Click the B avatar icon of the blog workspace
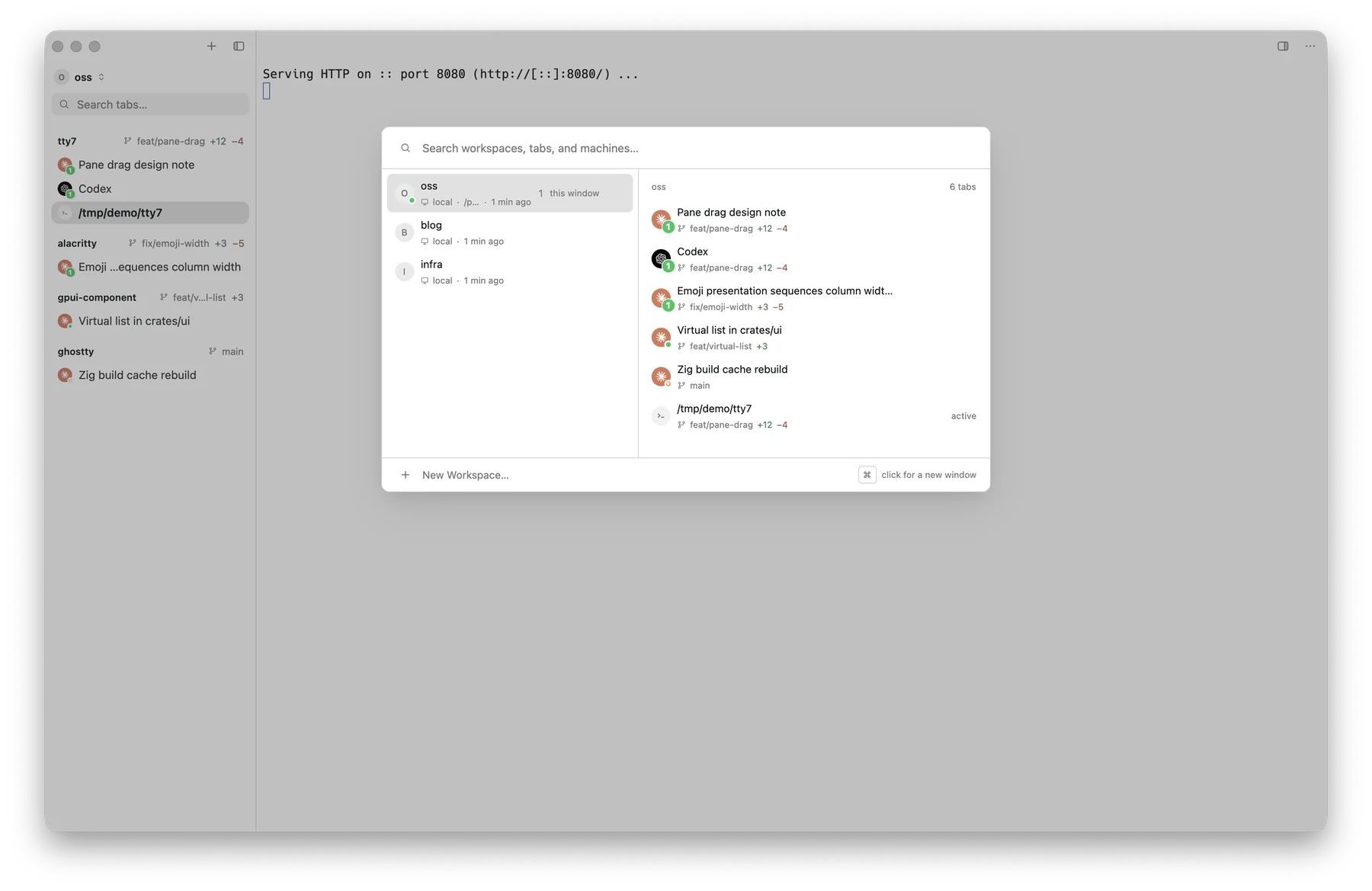Viewport: 1372px width, 891px height. 404,232
